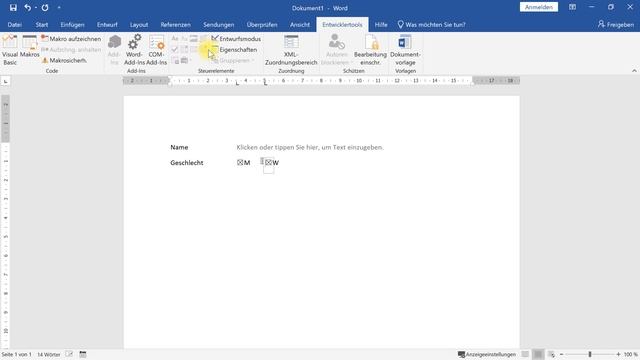Toggle the W checkbox in Geschlecht
640x360 pixels.
(268, 162)
